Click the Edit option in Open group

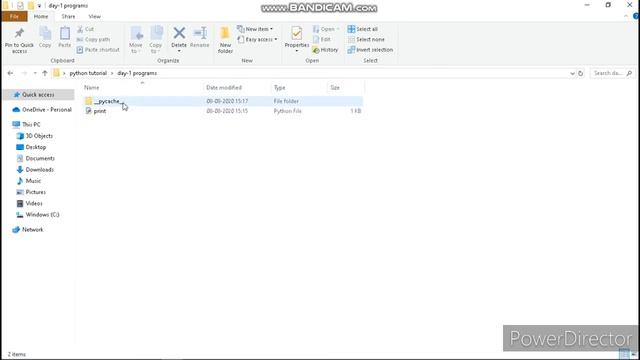tap(322, 40)
